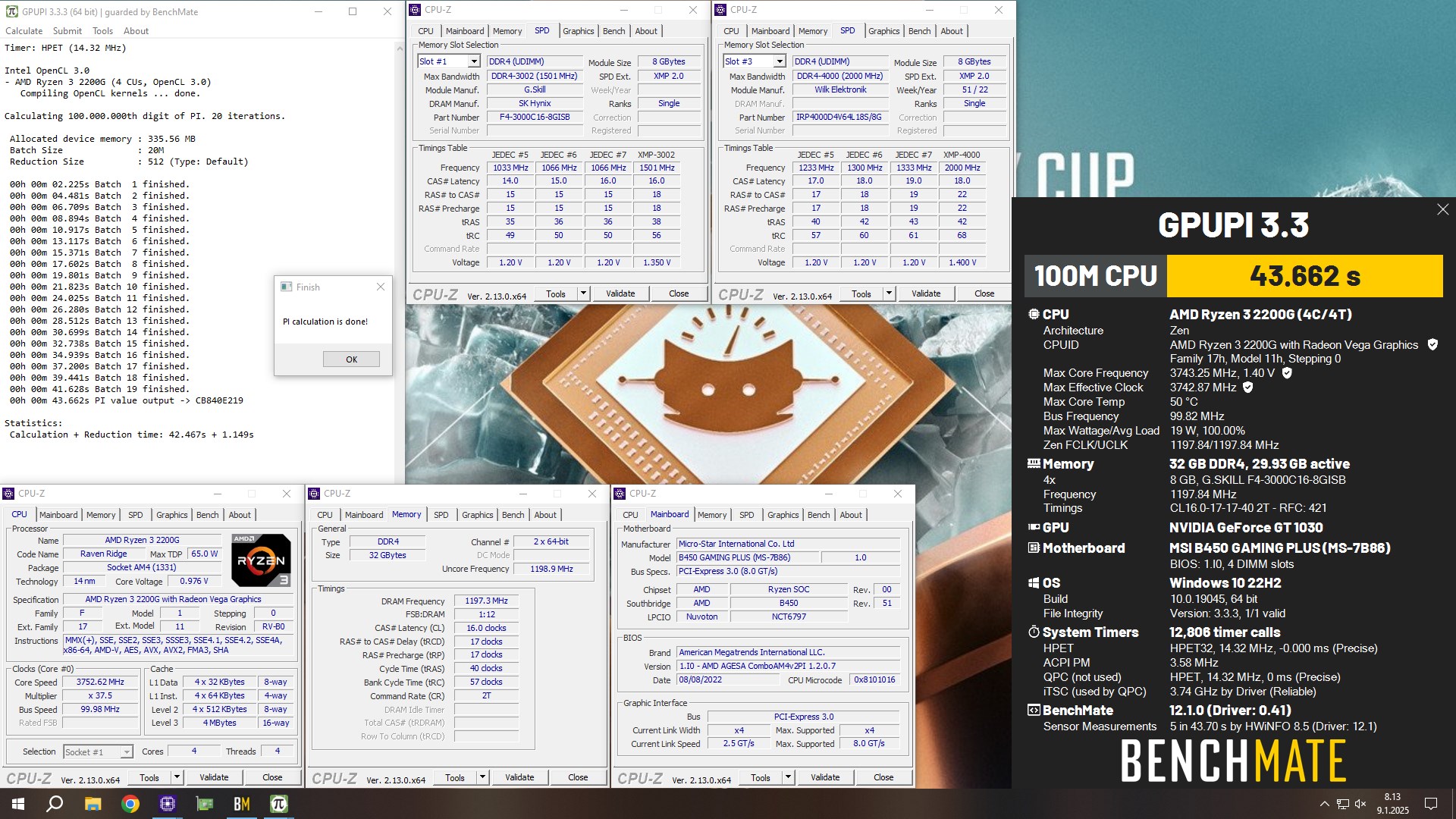Click Close button in CPU-Z Memory window
The image size is (1456, 819).
pos(578,777)
